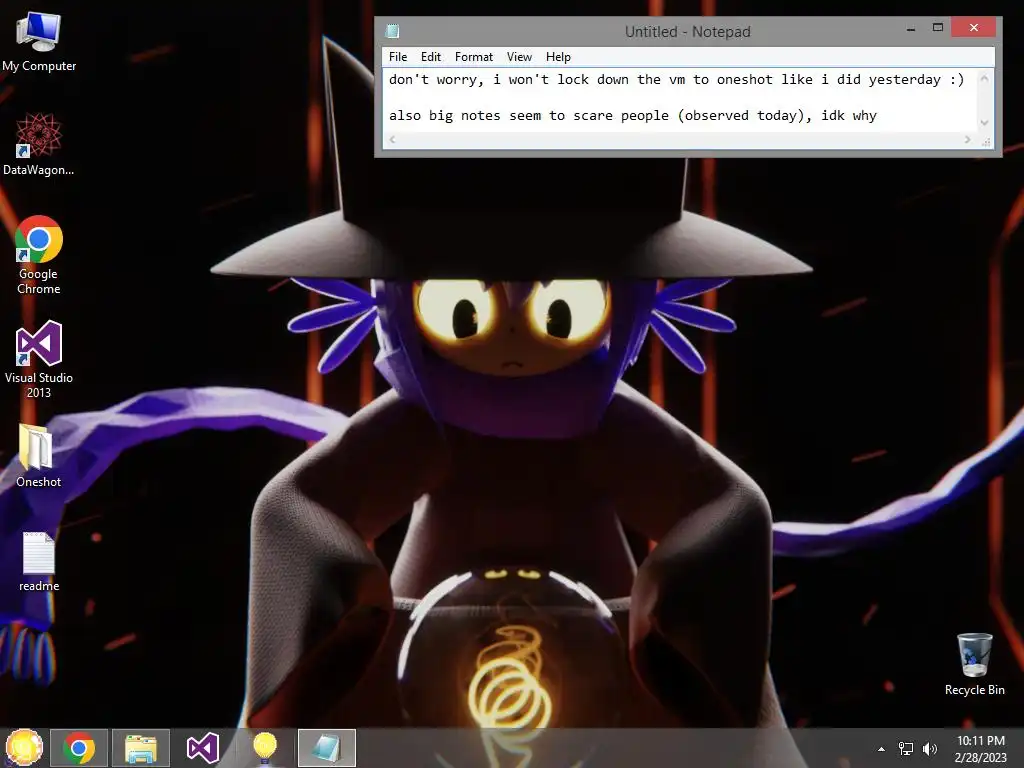Image resolution: width=1024 pixels, height=768 pixels.
Task: Open the volume speaker tray icon
Action: 929,749
